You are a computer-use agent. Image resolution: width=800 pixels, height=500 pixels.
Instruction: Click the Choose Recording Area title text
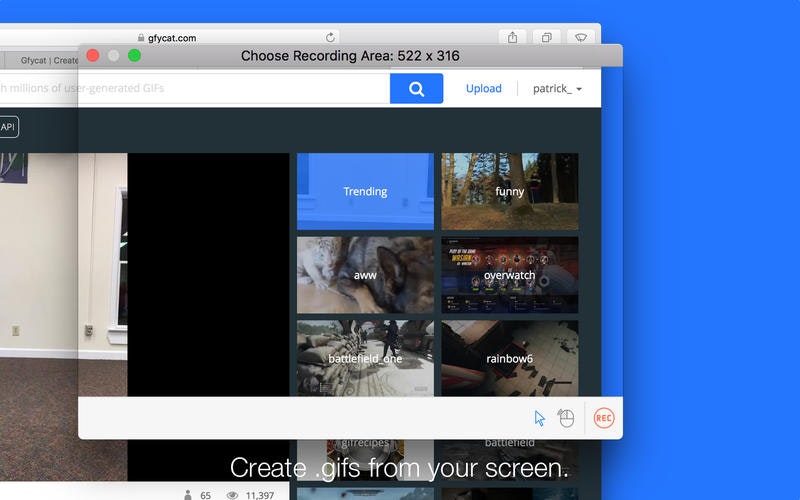click(x=350, y=56)
